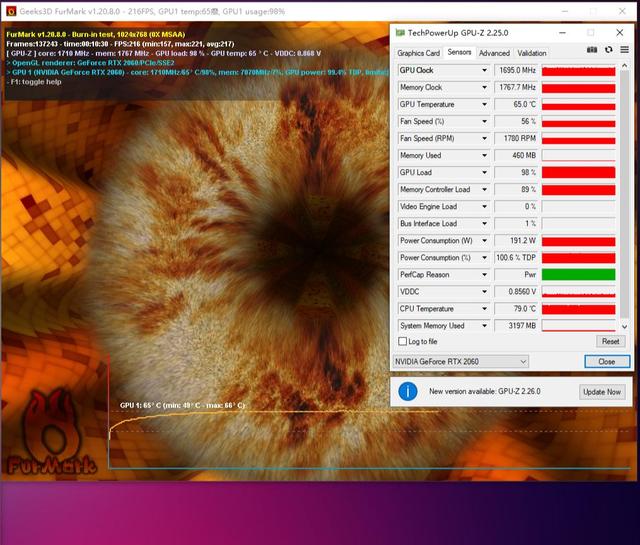Viewport: 640px width, 545px height.
Task: Enable the Log to file checkbox
Action: (403, 342)
